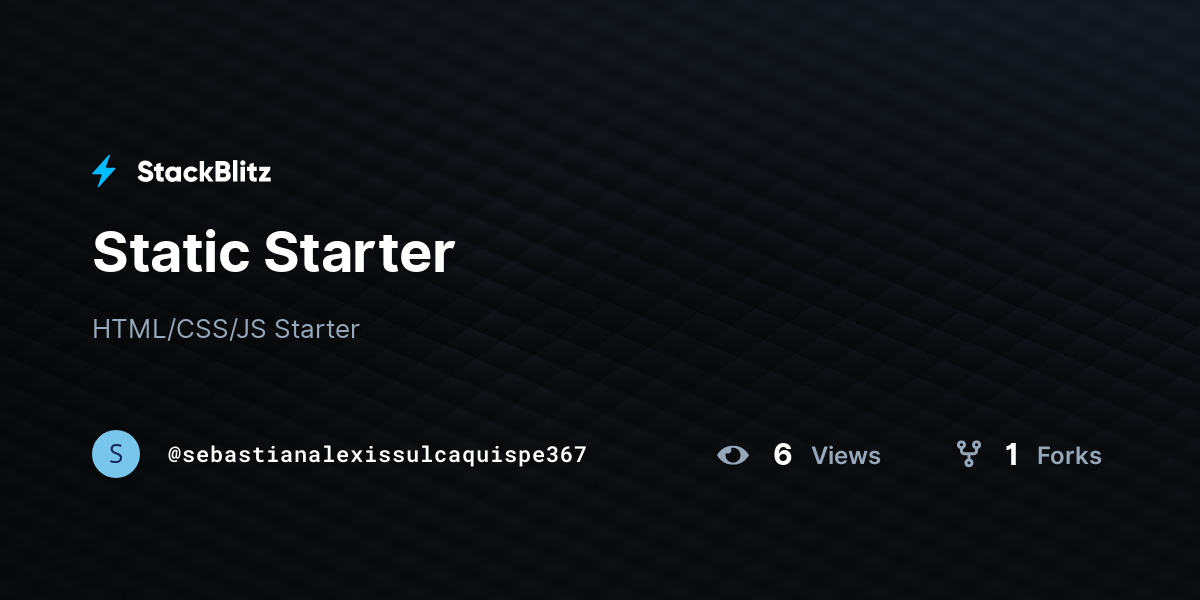The height and width of the screenshot is (600, 1200).
Task: Select the HTML/CSS/JS Starter description
Action: pos(226,329)
